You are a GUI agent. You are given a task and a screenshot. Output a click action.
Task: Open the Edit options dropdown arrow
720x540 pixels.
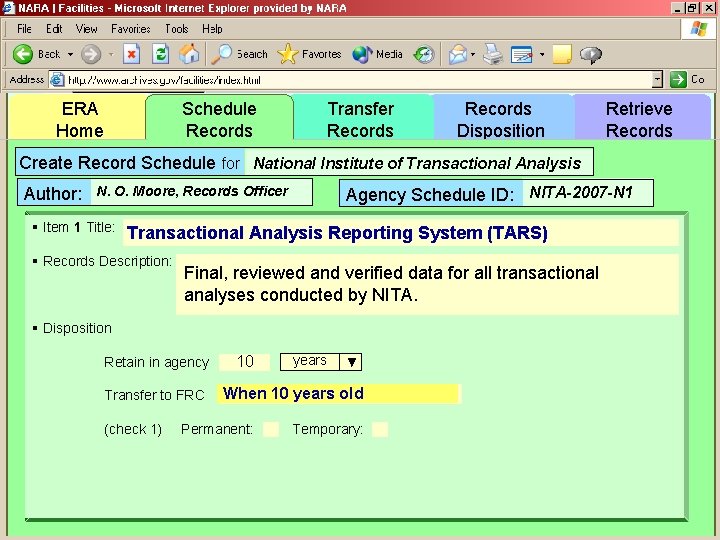[542, 54]
